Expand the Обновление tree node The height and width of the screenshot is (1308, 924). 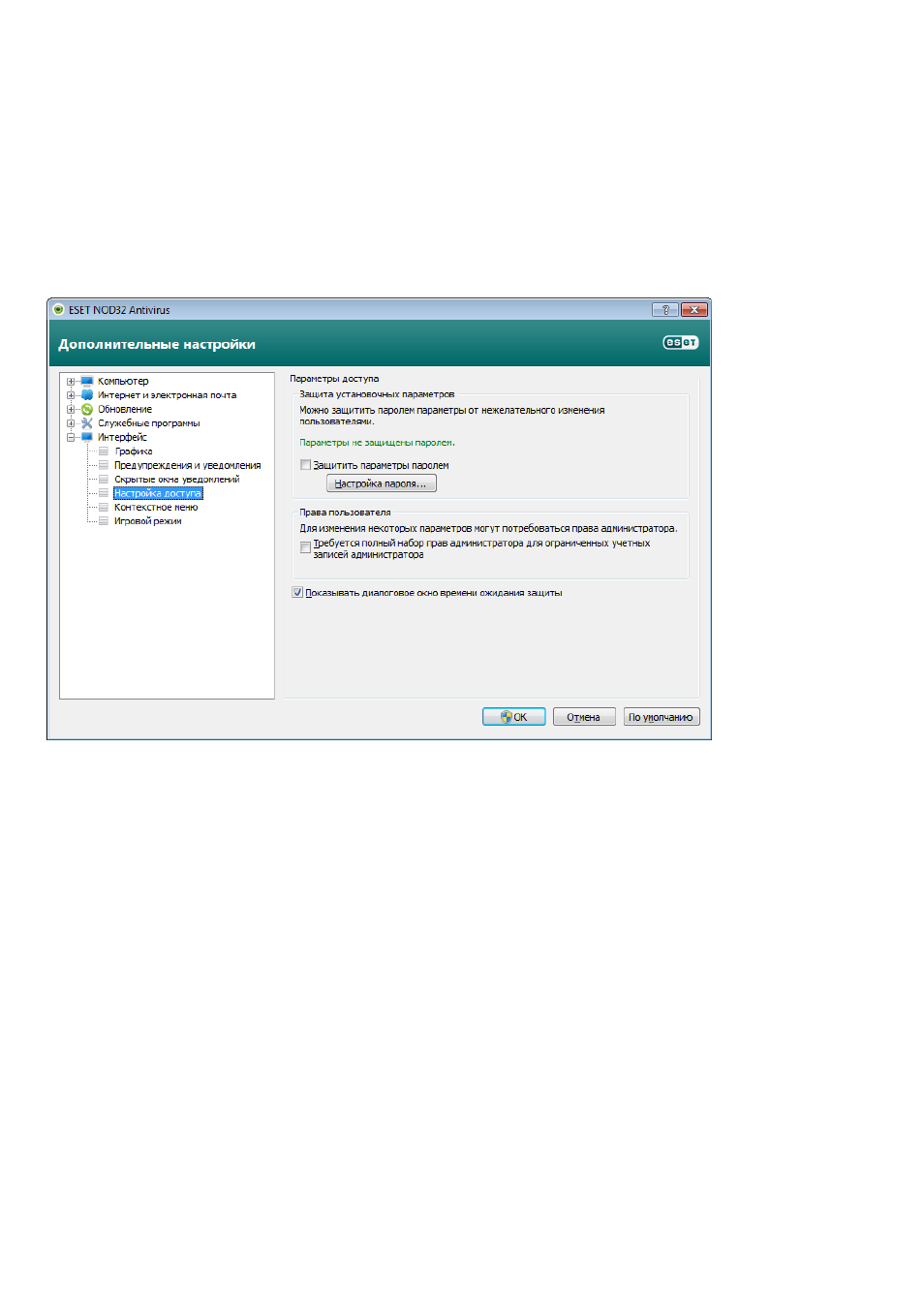pyautogui.click(x=71, y=410)
